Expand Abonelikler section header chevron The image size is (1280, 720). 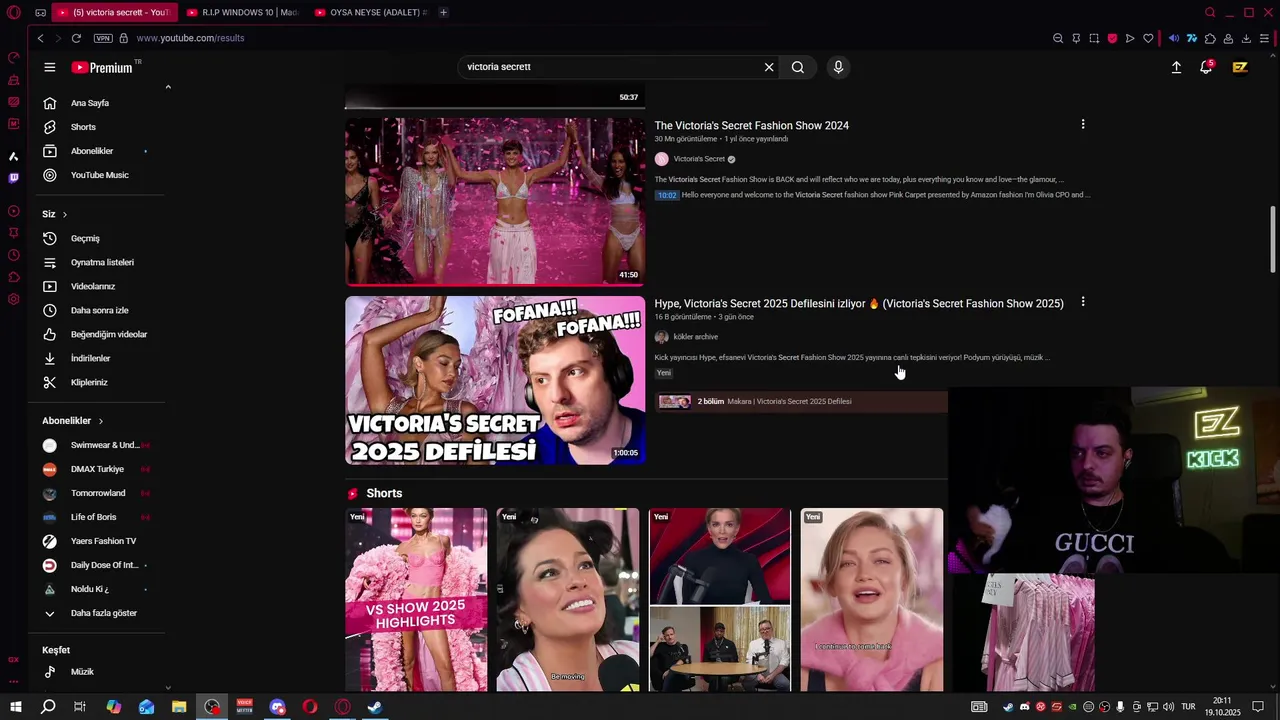click(x=101, y=421)
